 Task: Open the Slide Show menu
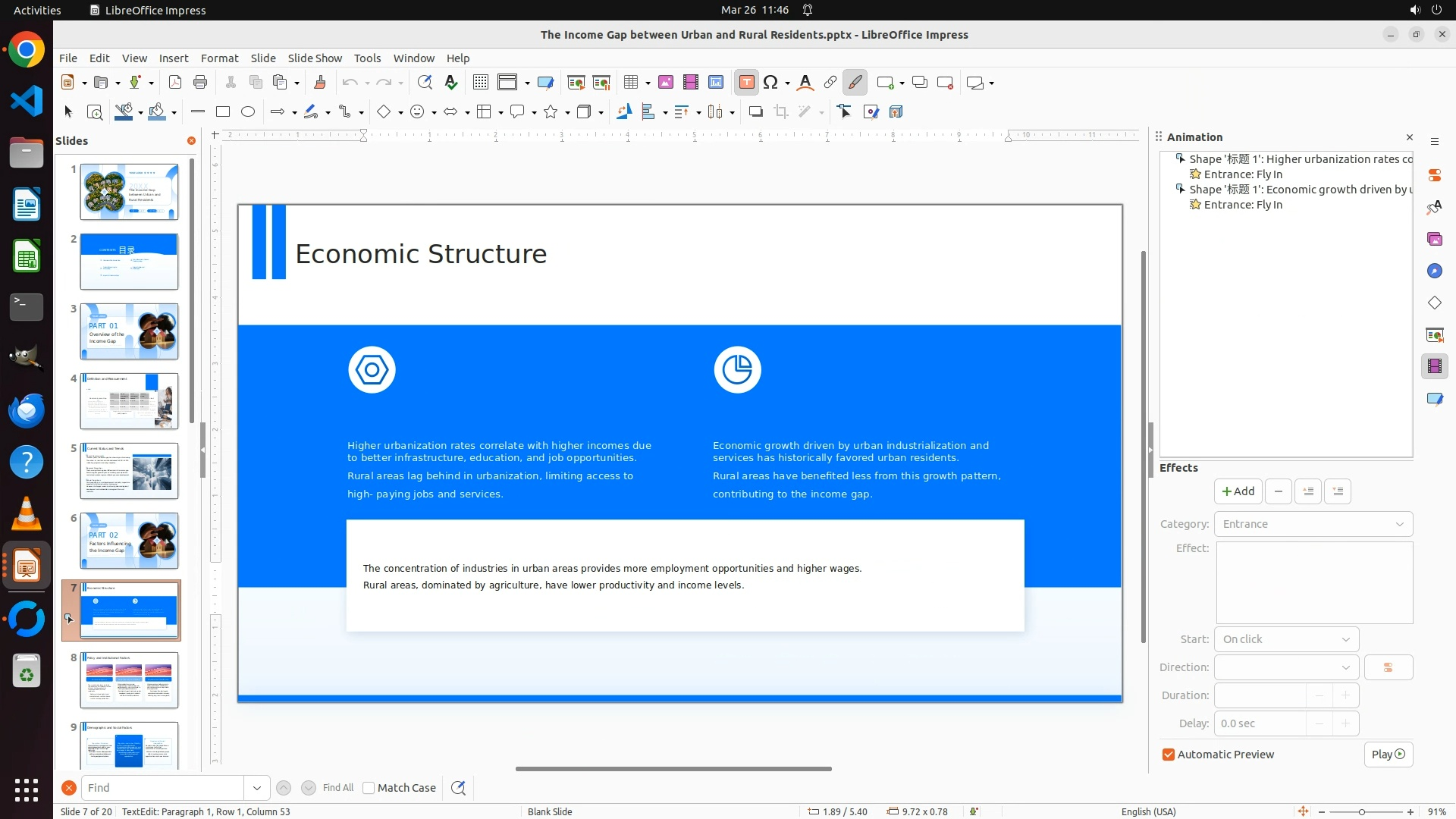(x=315, y=58)
